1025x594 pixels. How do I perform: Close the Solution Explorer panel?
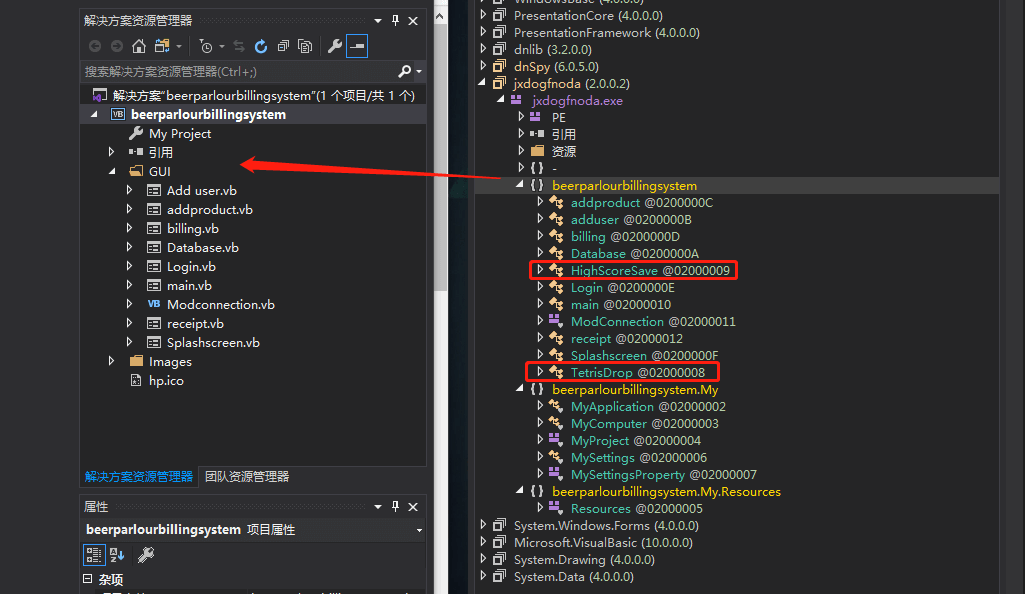click(x=413, y=21)
